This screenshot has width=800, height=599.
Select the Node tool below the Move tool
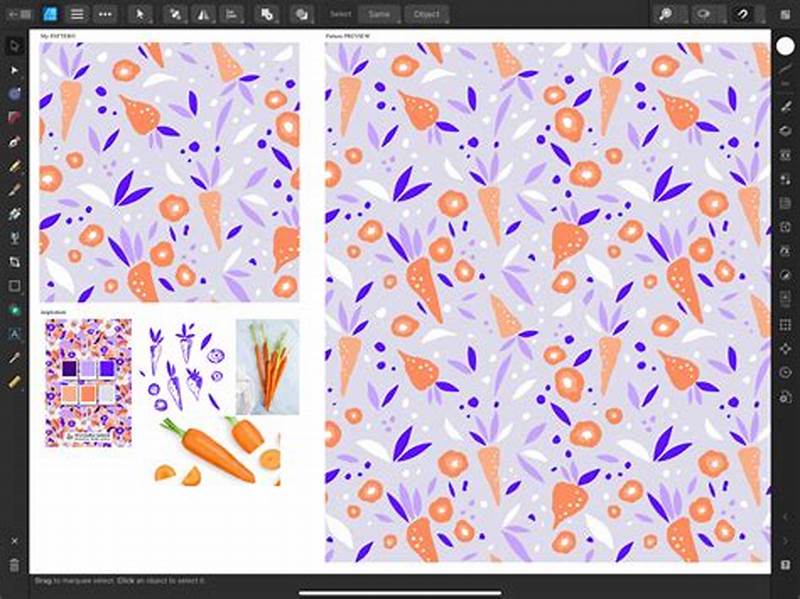13,70
